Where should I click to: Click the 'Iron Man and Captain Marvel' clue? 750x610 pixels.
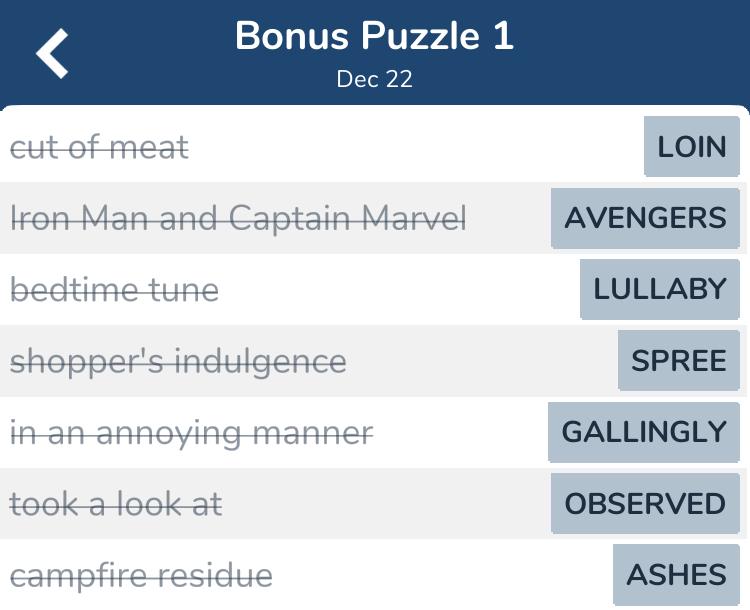[x=238, y=218]
